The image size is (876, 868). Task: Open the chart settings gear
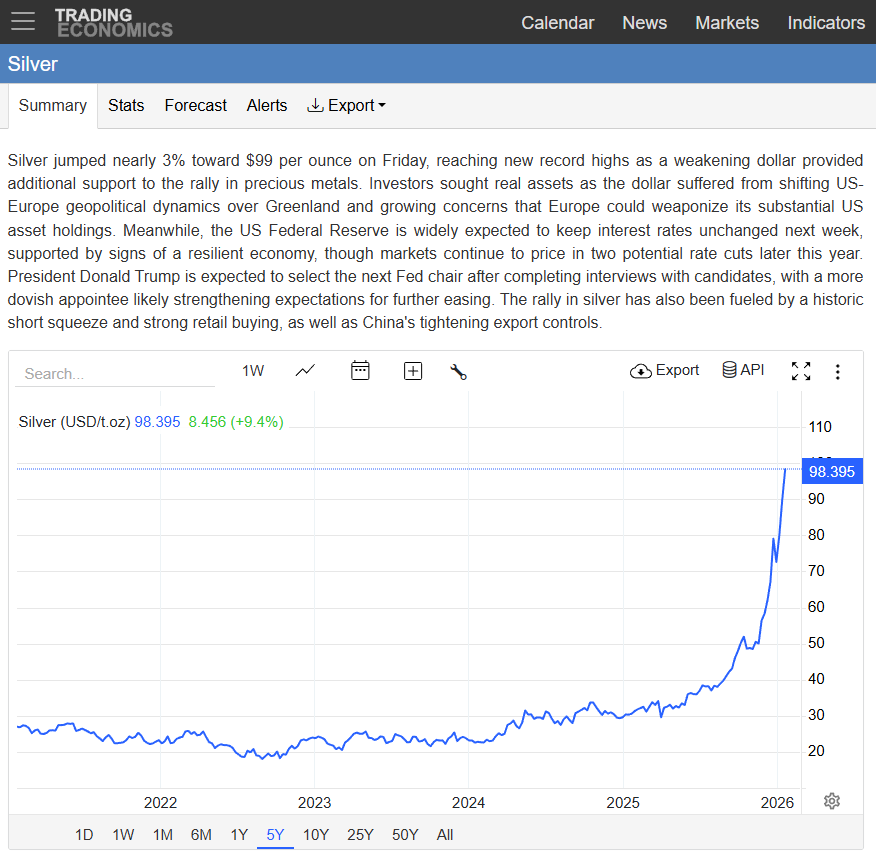pos(832,801)
